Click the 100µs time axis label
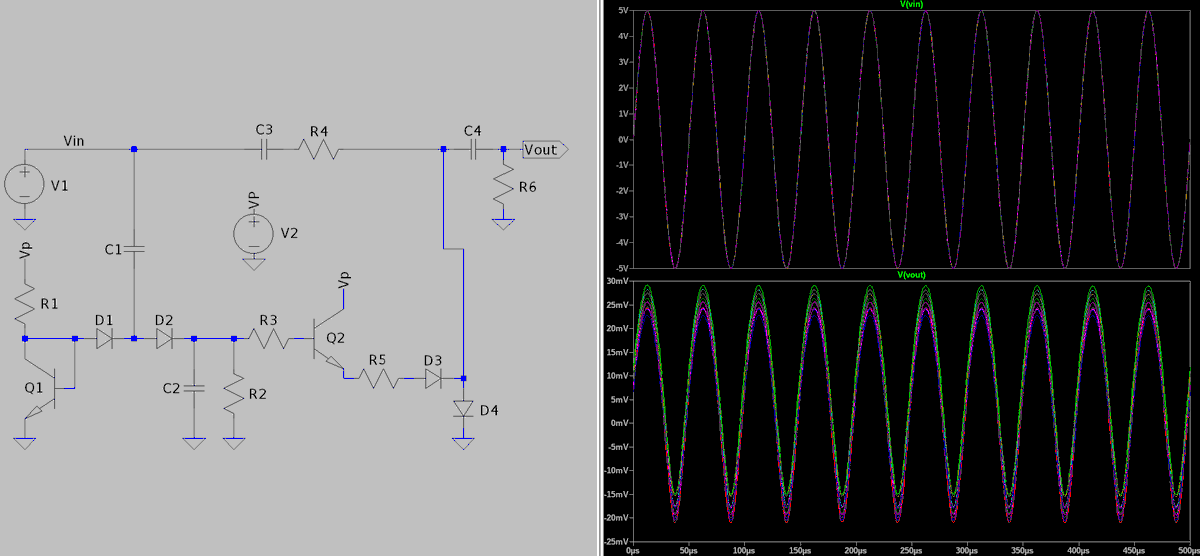This screenshot has height=556, width=1200. coord(743,550)
